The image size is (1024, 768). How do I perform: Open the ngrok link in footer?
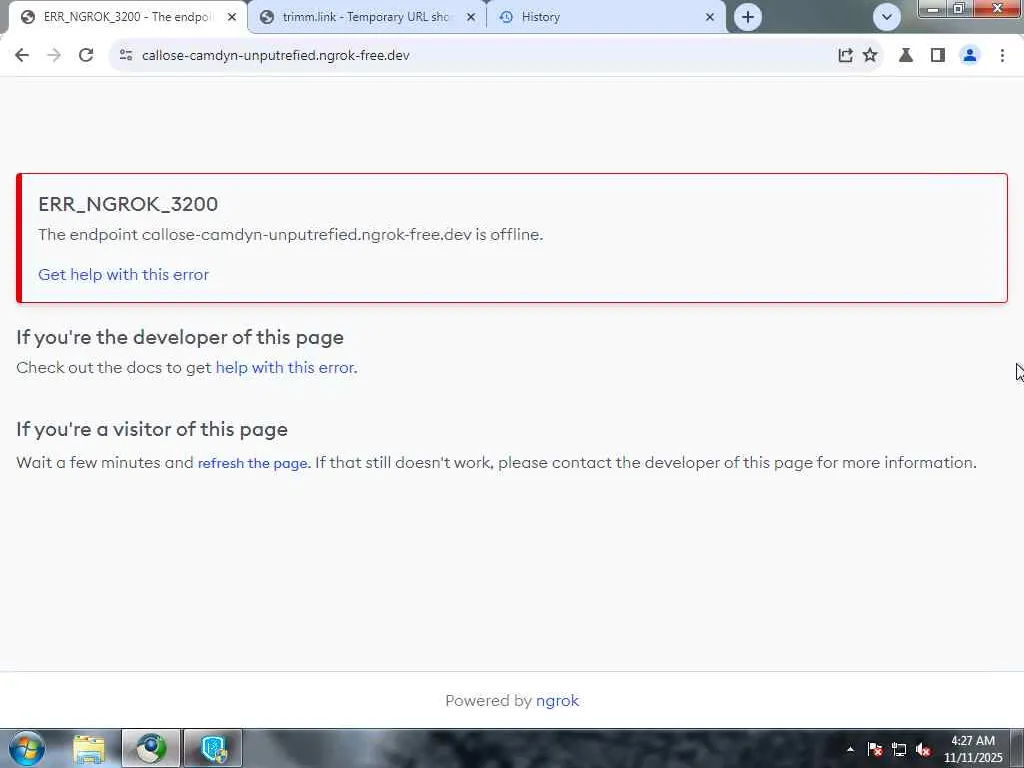point(557,701)
